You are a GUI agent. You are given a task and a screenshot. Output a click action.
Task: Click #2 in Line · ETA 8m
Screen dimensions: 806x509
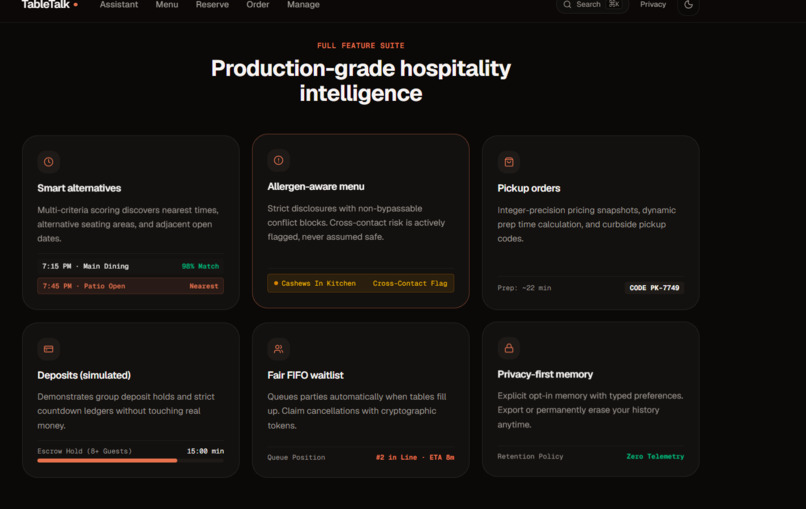[415, 457]
